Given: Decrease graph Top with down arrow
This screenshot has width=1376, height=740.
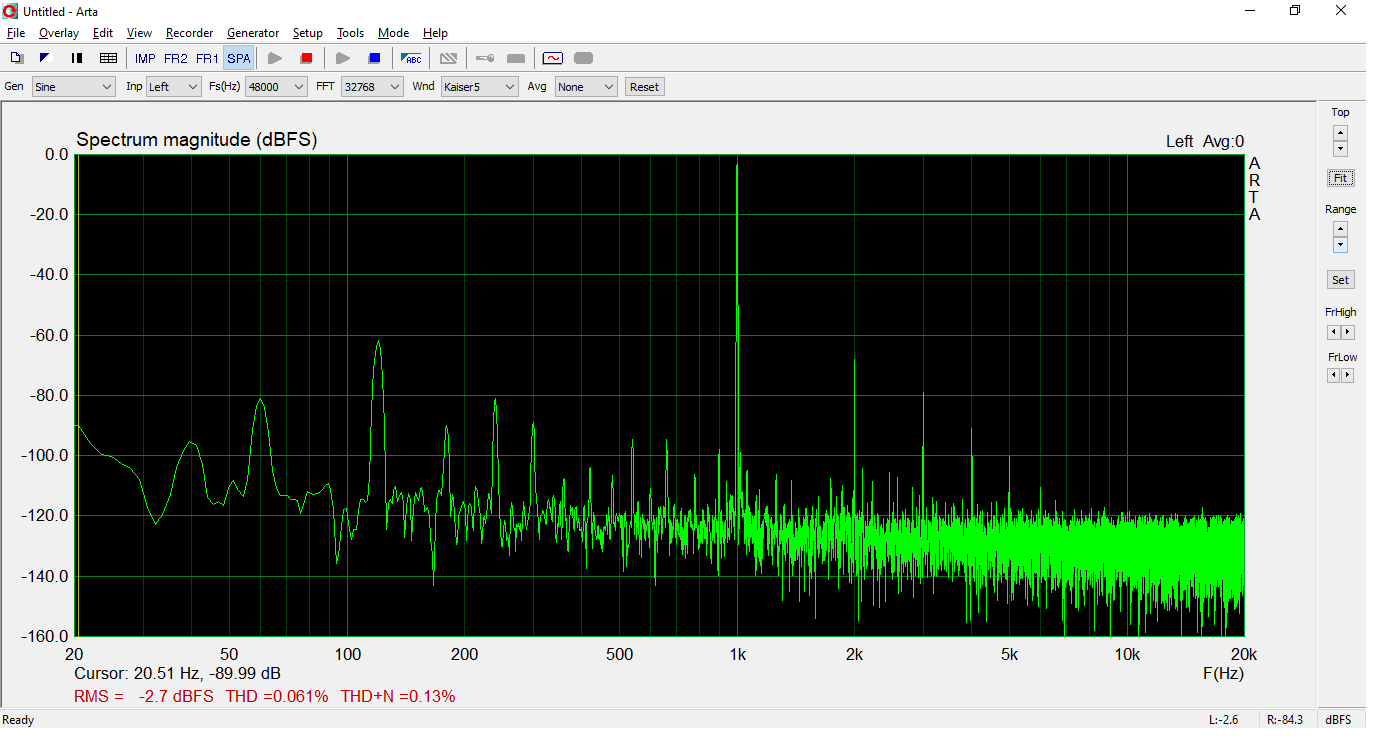Looking at the screenshot, I should coord(1340,149).
